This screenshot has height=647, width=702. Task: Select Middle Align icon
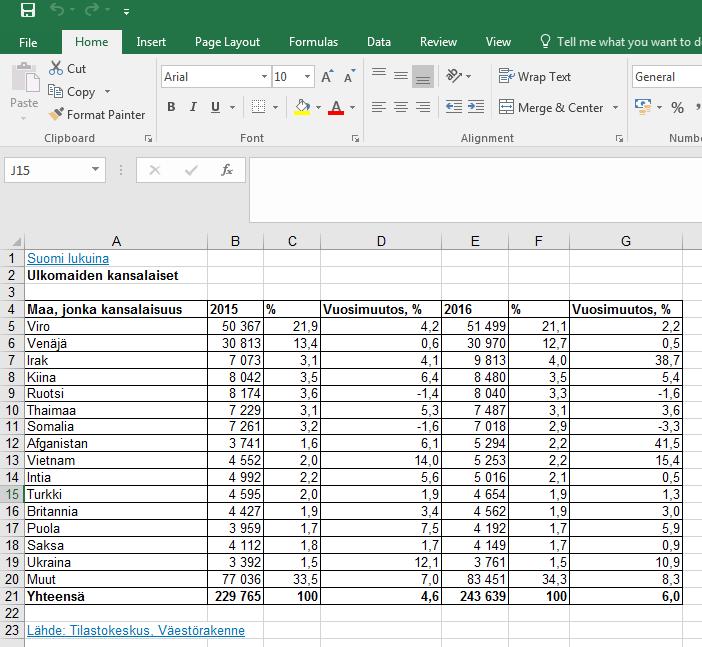click(x=401, y=76)
